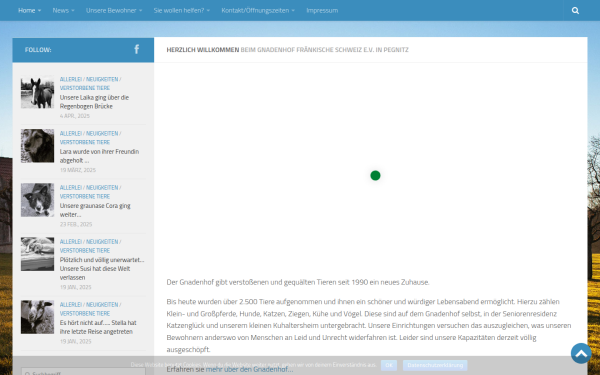Open the Sie wollen helfen? menu

point(179,10)
